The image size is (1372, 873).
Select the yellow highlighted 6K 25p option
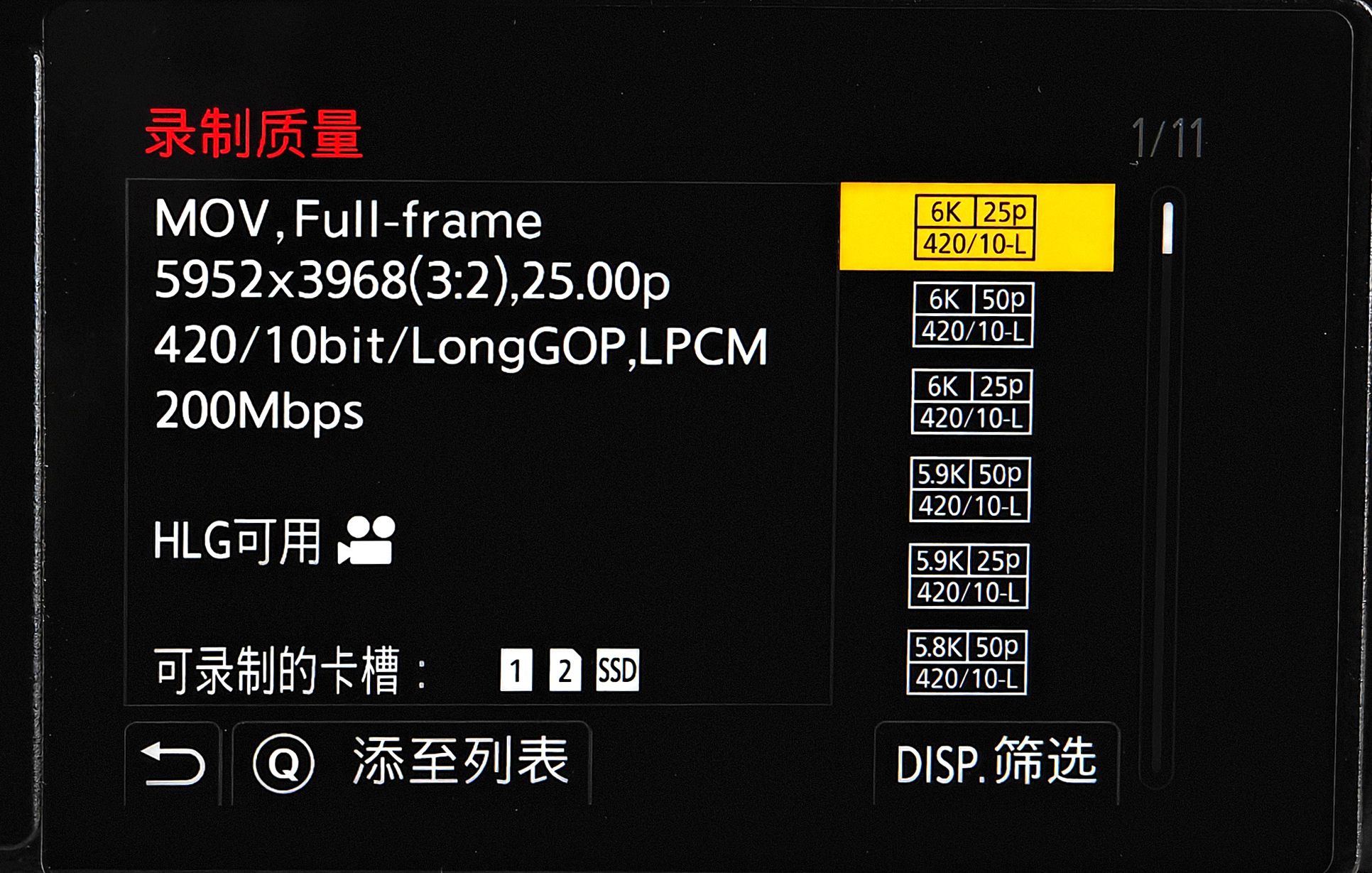[x=977, y=227]
